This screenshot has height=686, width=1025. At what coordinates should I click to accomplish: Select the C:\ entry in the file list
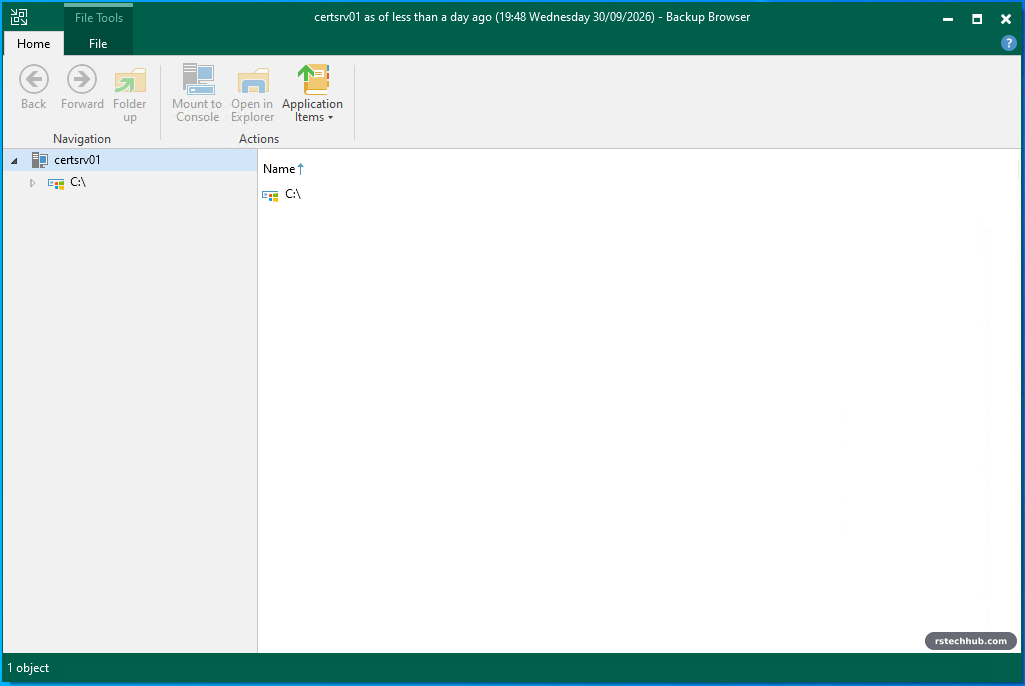click(x=293, y=194)
